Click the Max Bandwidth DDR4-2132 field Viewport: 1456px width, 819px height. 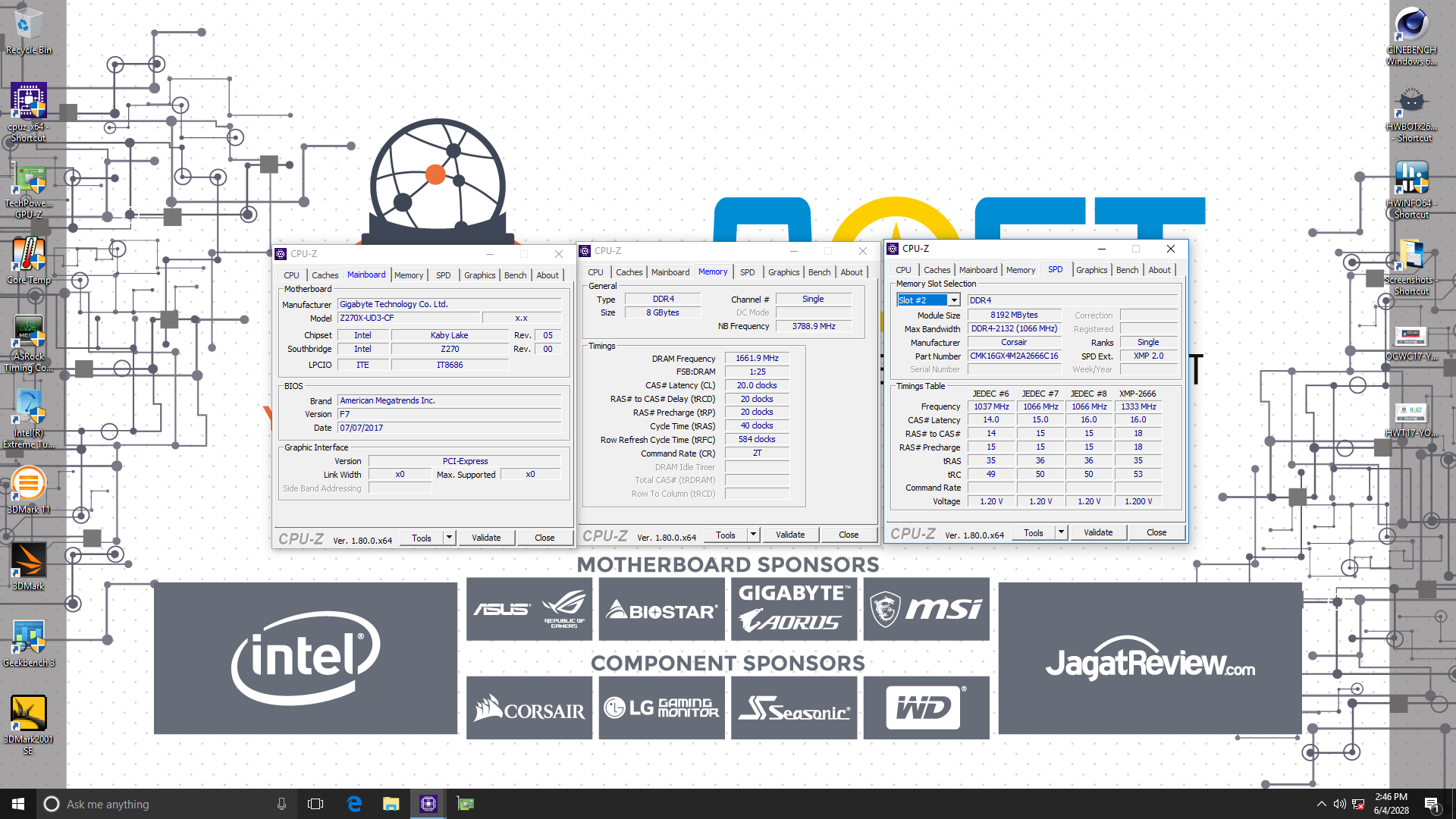pos(1014,328)
